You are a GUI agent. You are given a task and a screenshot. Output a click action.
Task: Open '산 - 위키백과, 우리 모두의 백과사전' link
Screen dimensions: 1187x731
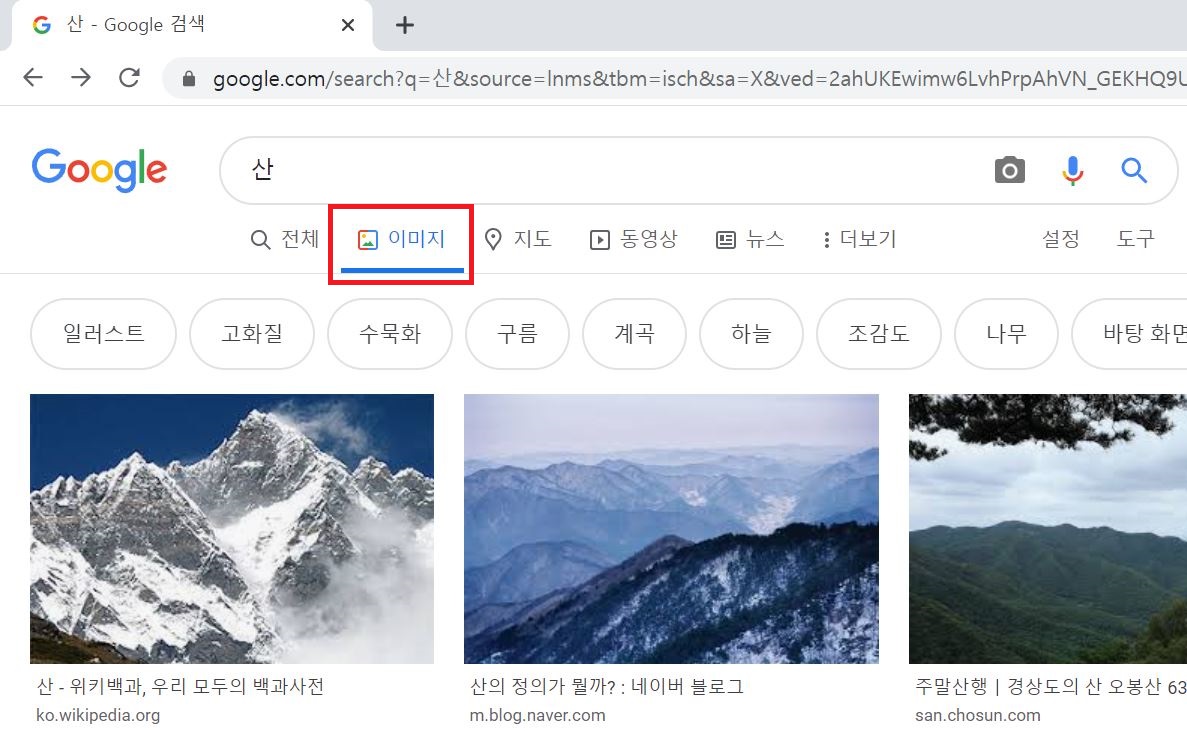pos(180,686)
